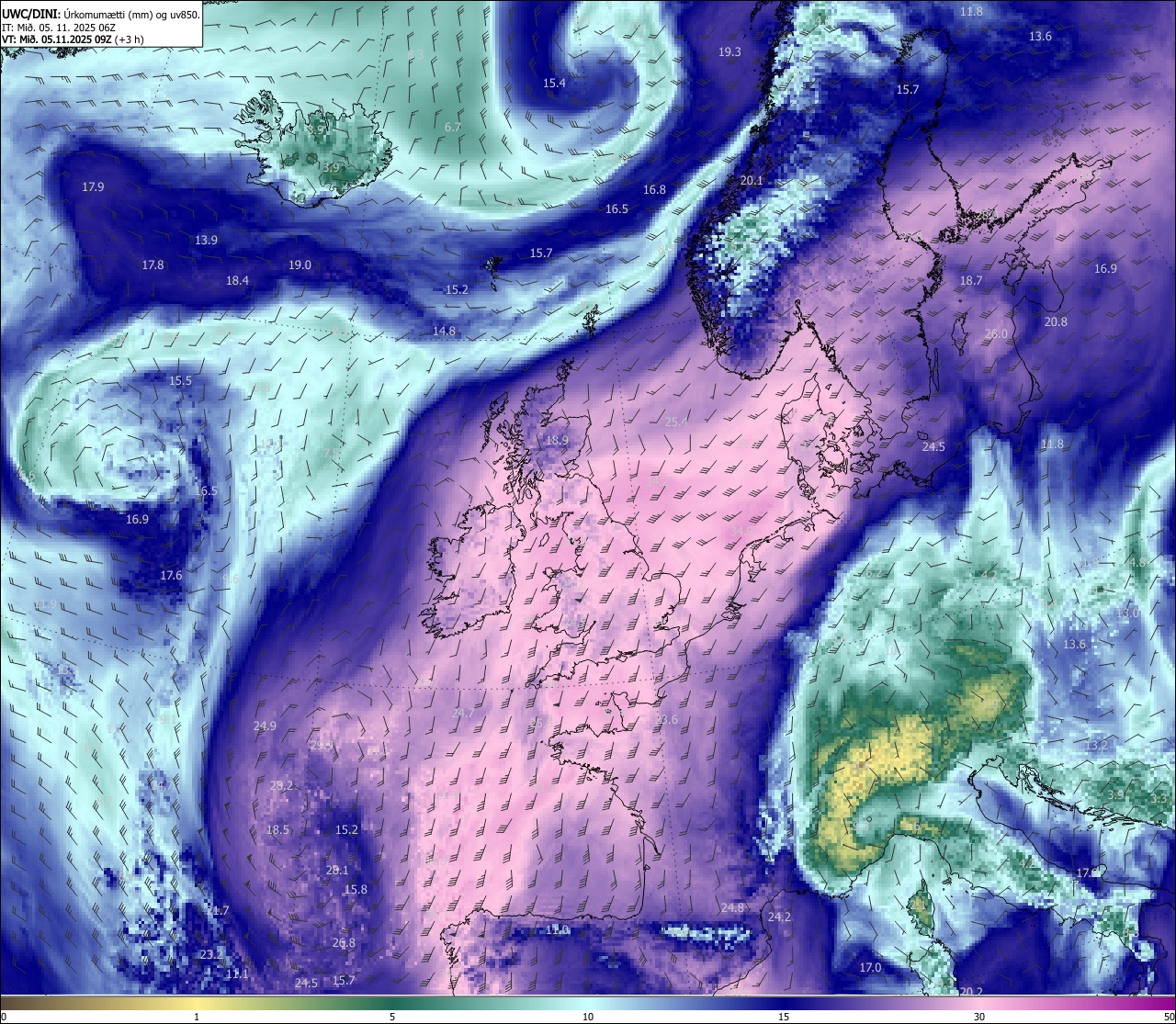The image size is (1176, 1024).
Task: Click the 15.4 value label
Action: [x=554, y=84]
